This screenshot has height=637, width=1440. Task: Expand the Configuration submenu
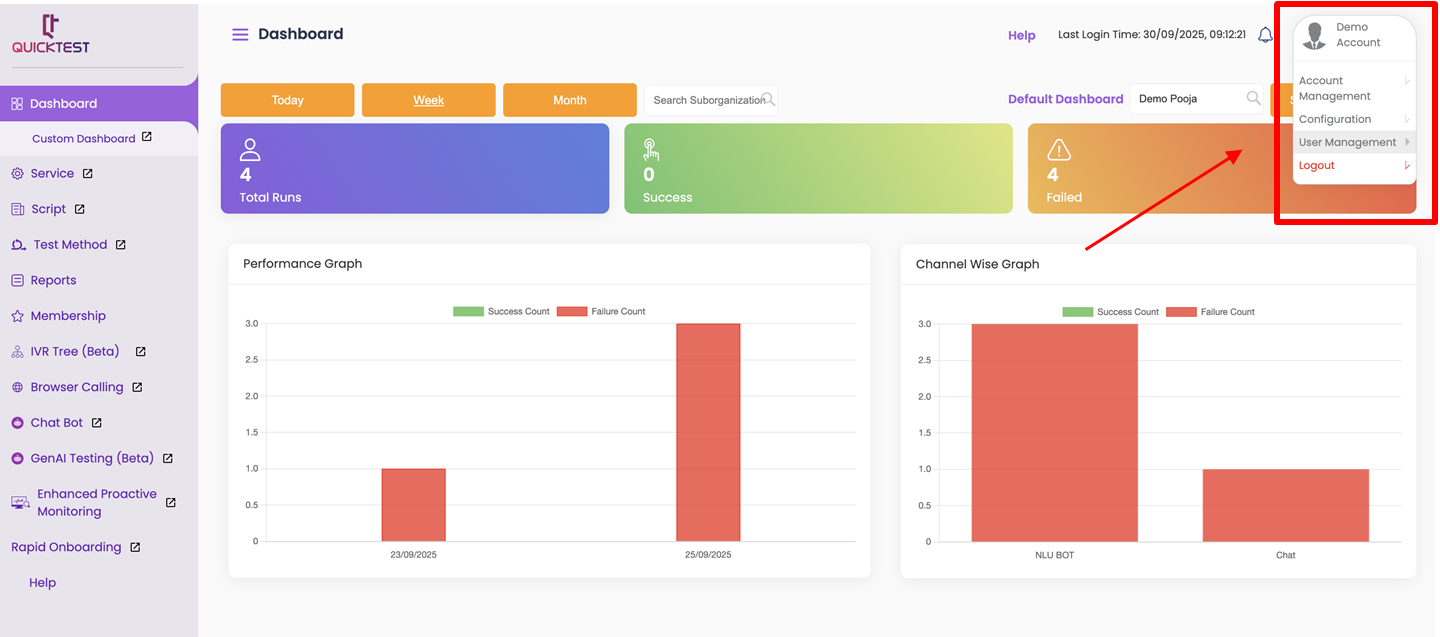[x=1407, y=119]
